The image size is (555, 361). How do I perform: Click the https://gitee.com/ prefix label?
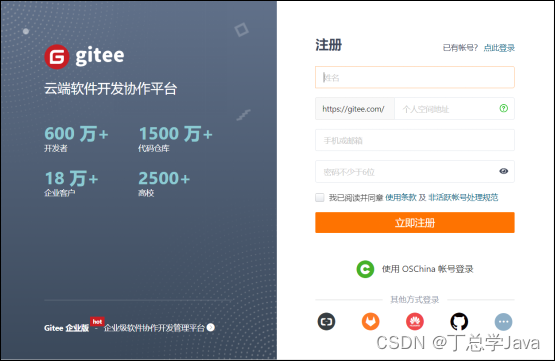coord(355,109)
